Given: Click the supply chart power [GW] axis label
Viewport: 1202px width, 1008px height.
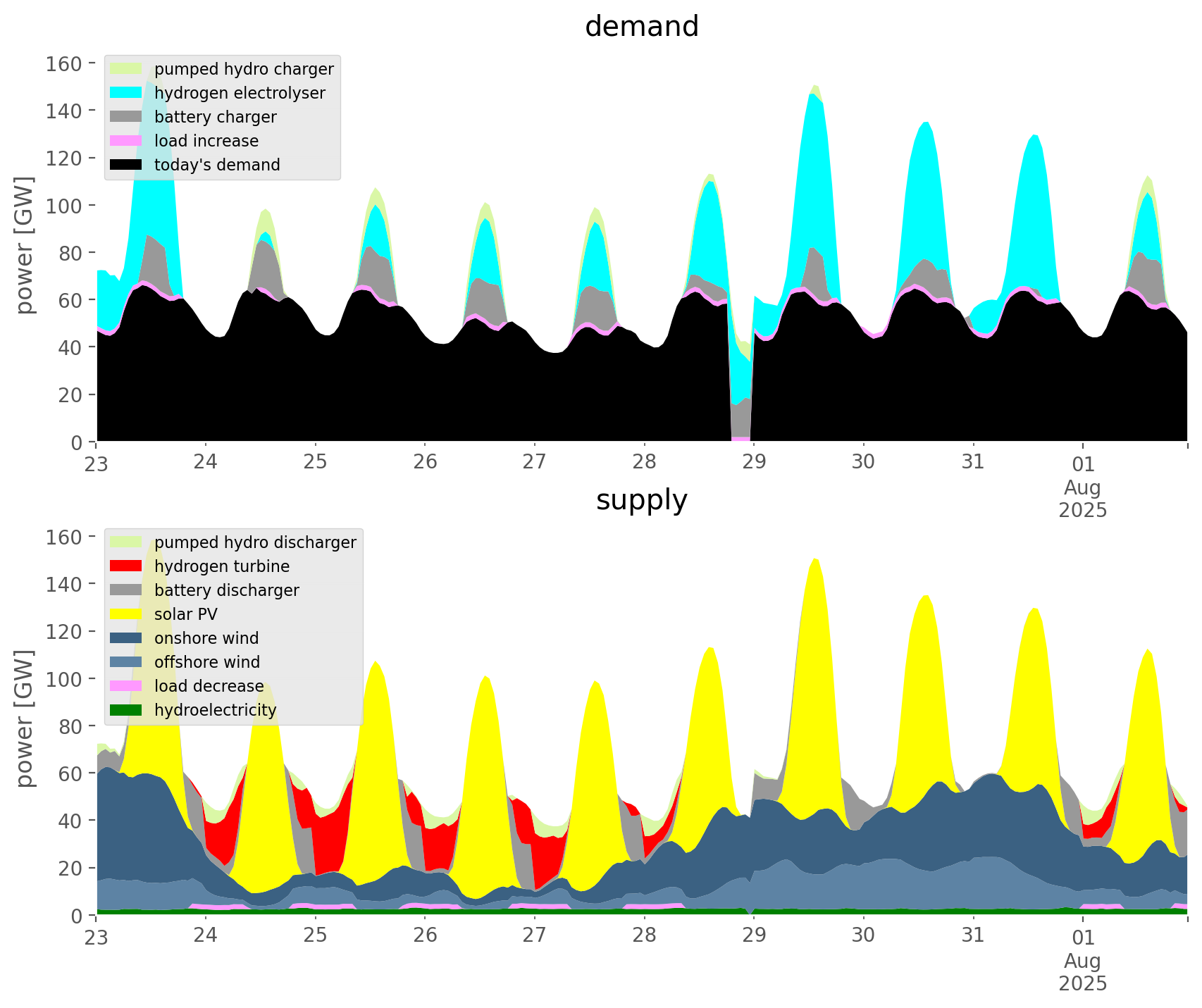Looking at the screenshot, I should pos(25,718).
